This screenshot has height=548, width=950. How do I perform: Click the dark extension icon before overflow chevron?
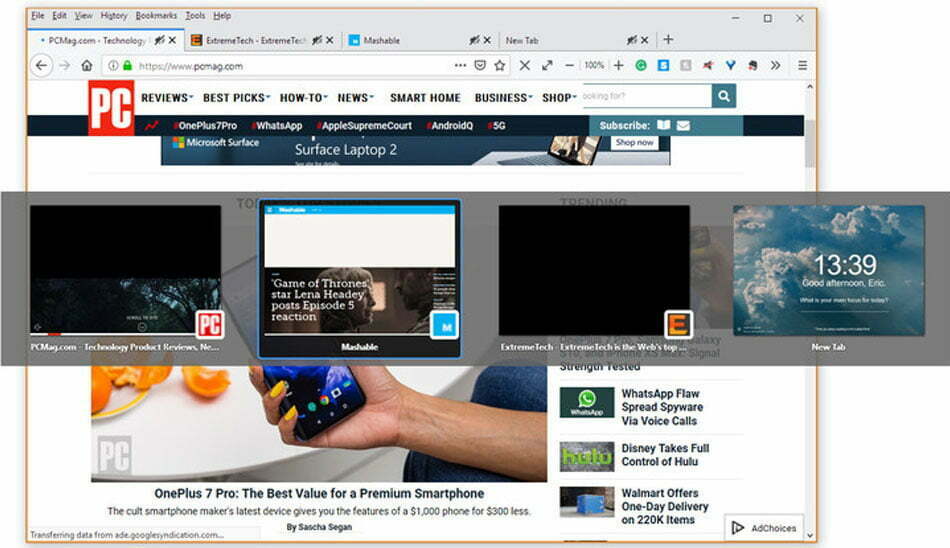752,65
